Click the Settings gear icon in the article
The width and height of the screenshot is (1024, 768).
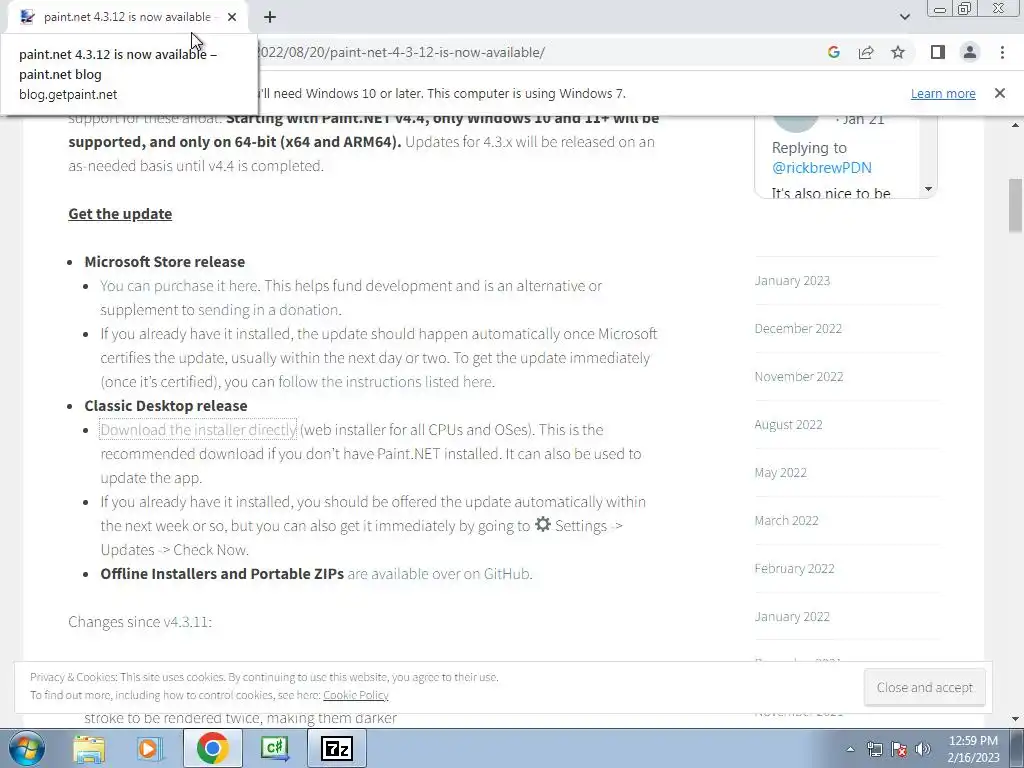pyautogui.click(x=543, y=524)
